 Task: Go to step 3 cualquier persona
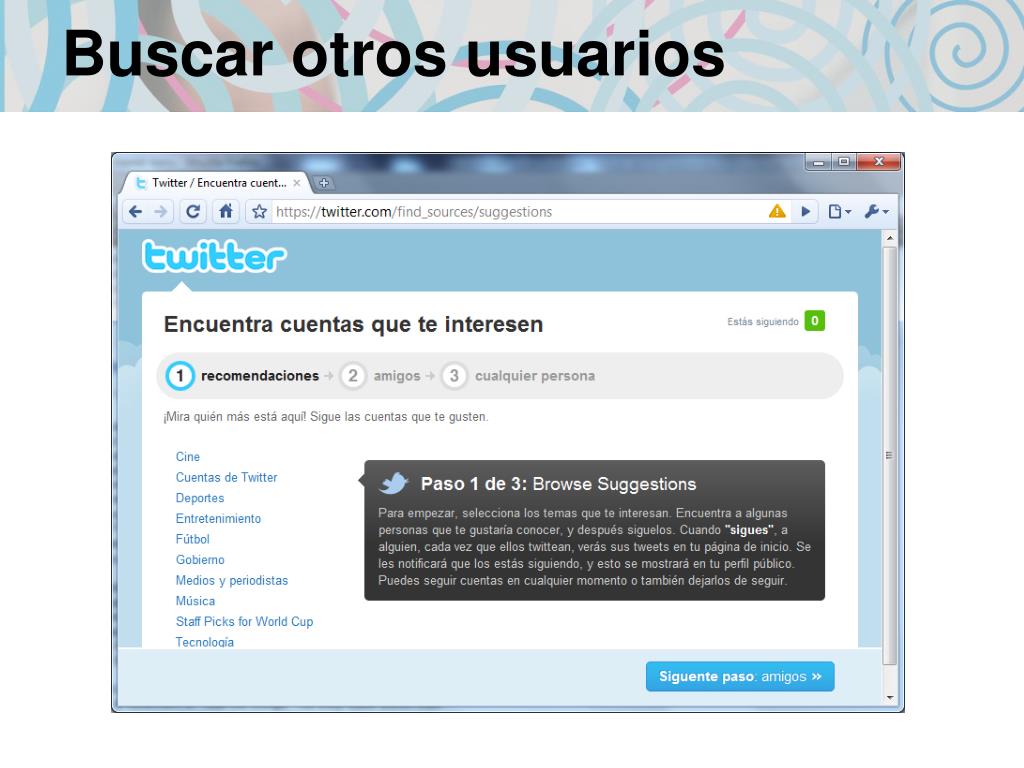519,376
